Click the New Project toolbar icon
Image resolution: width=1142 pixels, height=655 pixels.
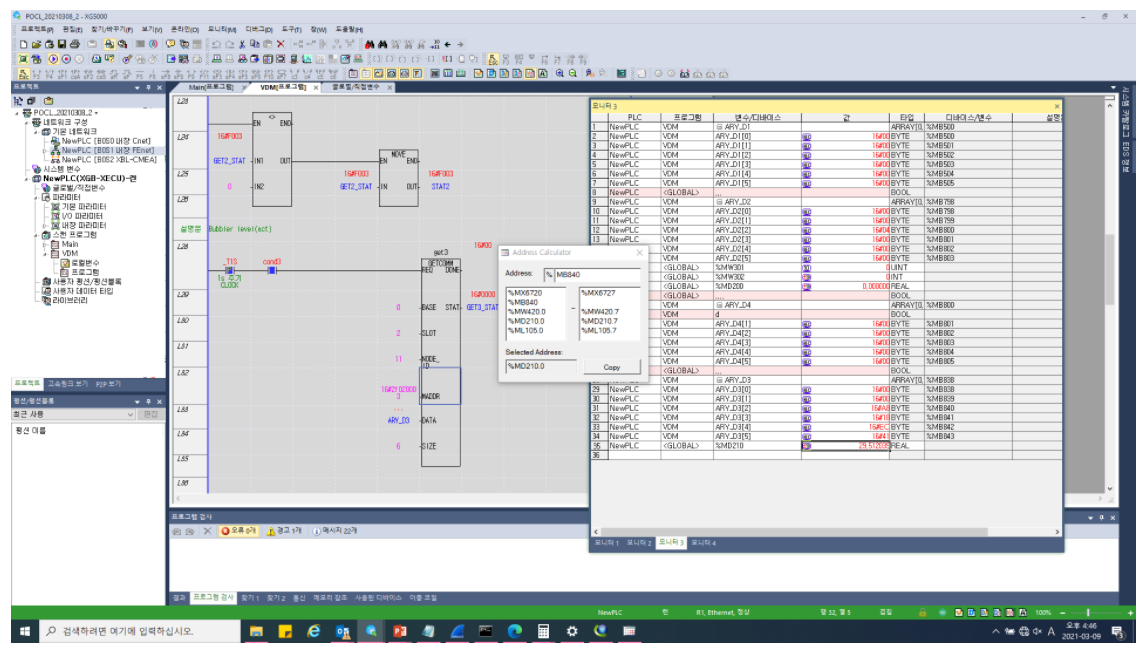(x=24, y=45)
